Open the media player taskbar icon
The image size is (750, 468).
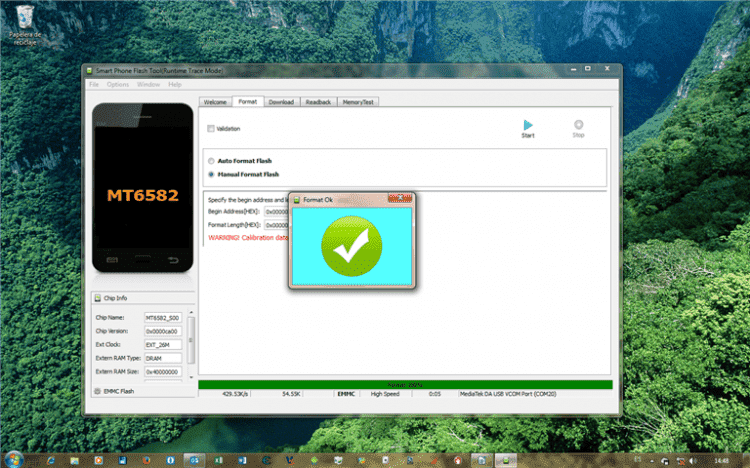99,460
